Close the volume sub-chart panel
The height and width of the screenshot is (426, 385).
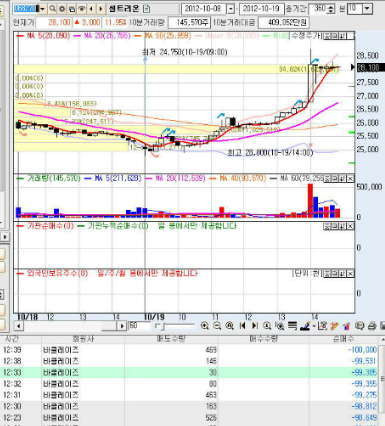350,179
